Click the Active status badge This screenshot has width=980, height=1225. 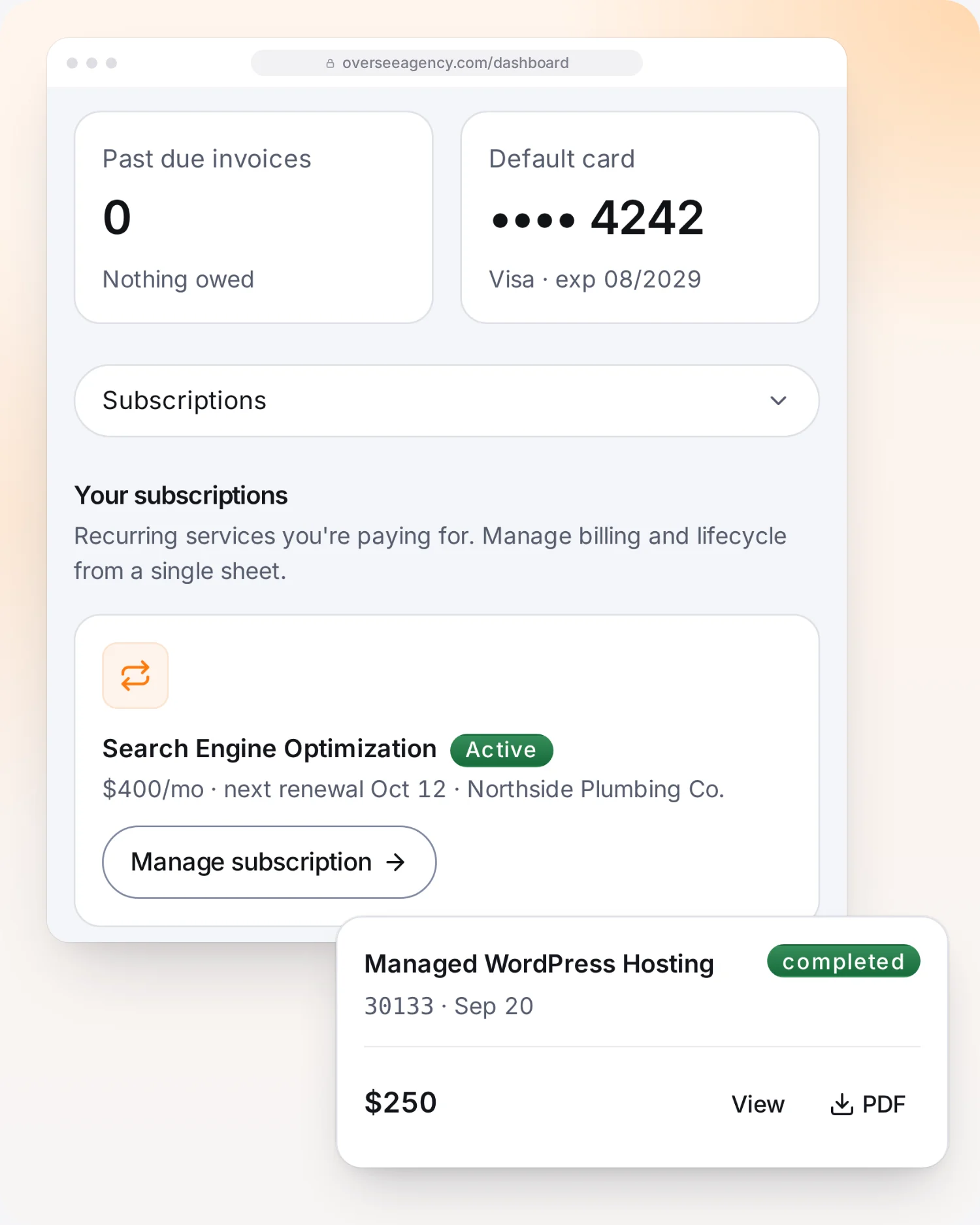point(501,750)
